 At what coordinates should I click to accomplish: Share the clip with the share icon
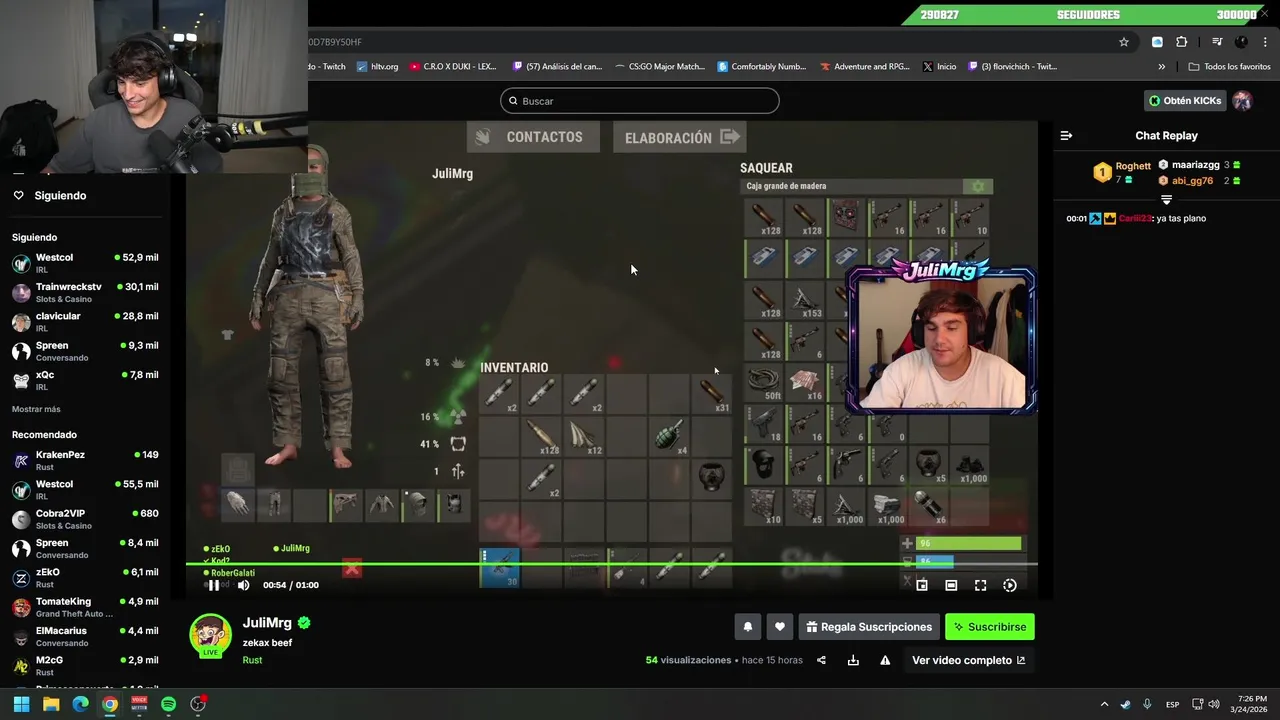click(x=821, y=660)
